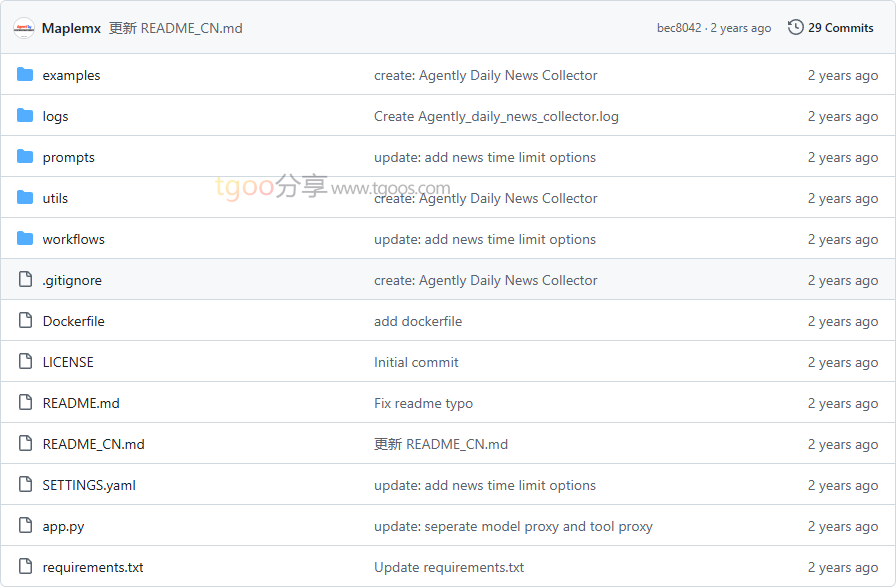The height and width of the screenshot is (587, 896).
Task: Open SETTINGS.yaml file
Action: tap(89, 485)
